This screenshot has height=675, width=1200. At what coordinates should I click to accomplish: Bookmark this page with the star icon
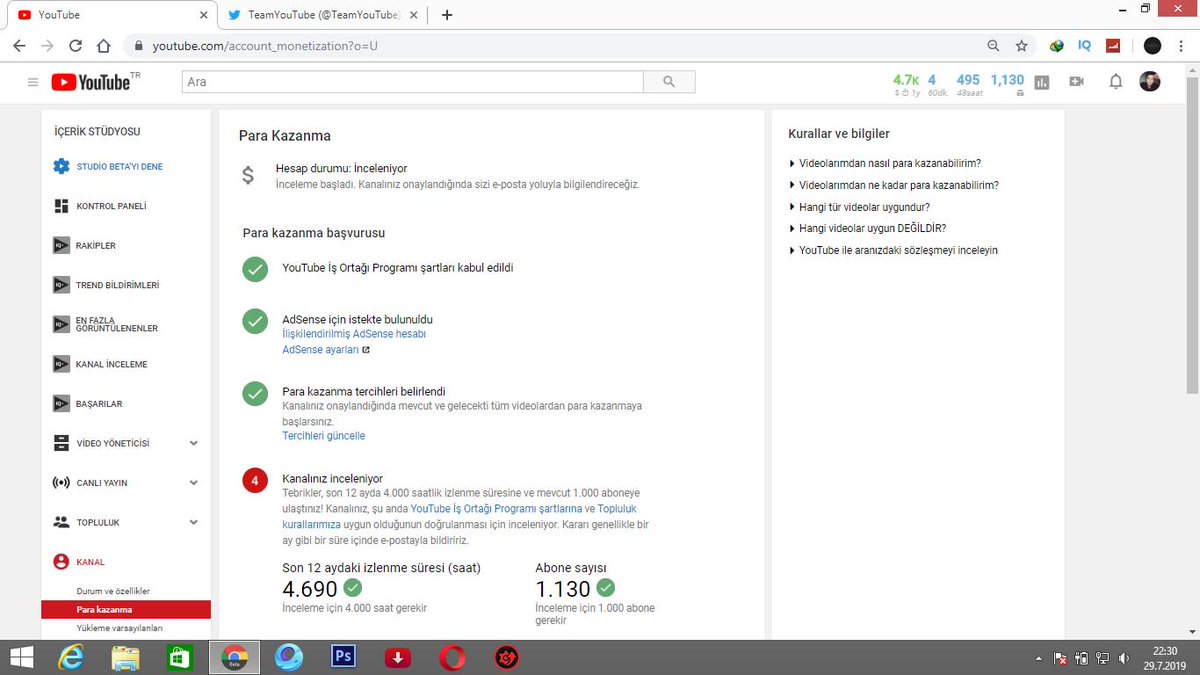click(x=1021, y=46)
